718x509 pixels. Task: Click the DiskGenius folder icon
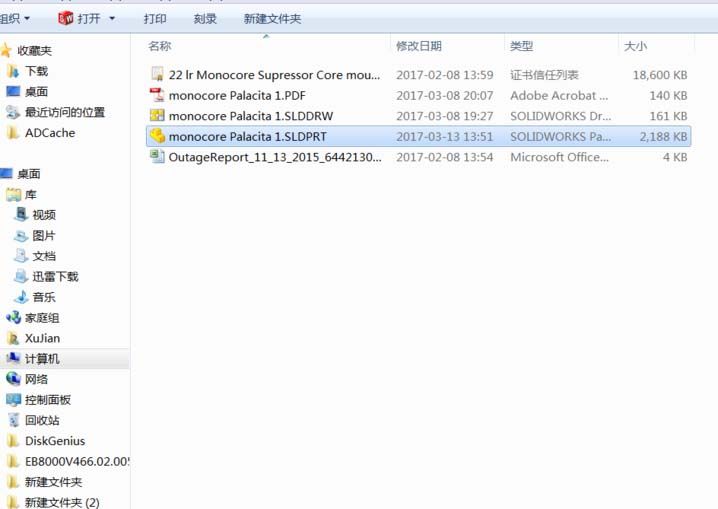[13, 441]
